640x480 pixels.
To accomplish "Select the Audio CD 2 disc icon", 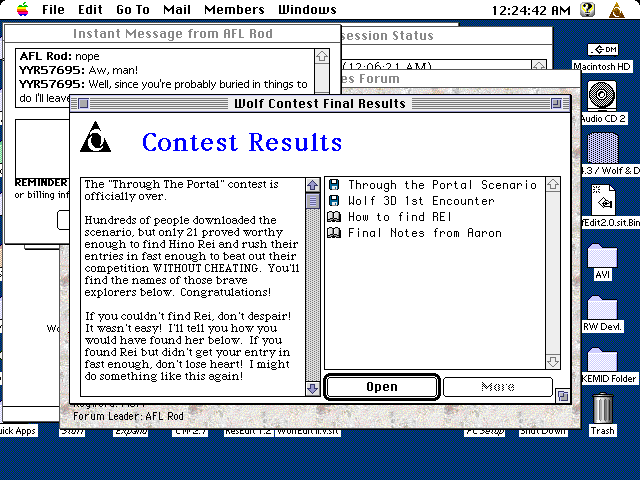I will pyautogui.click(x=602, y=96).
